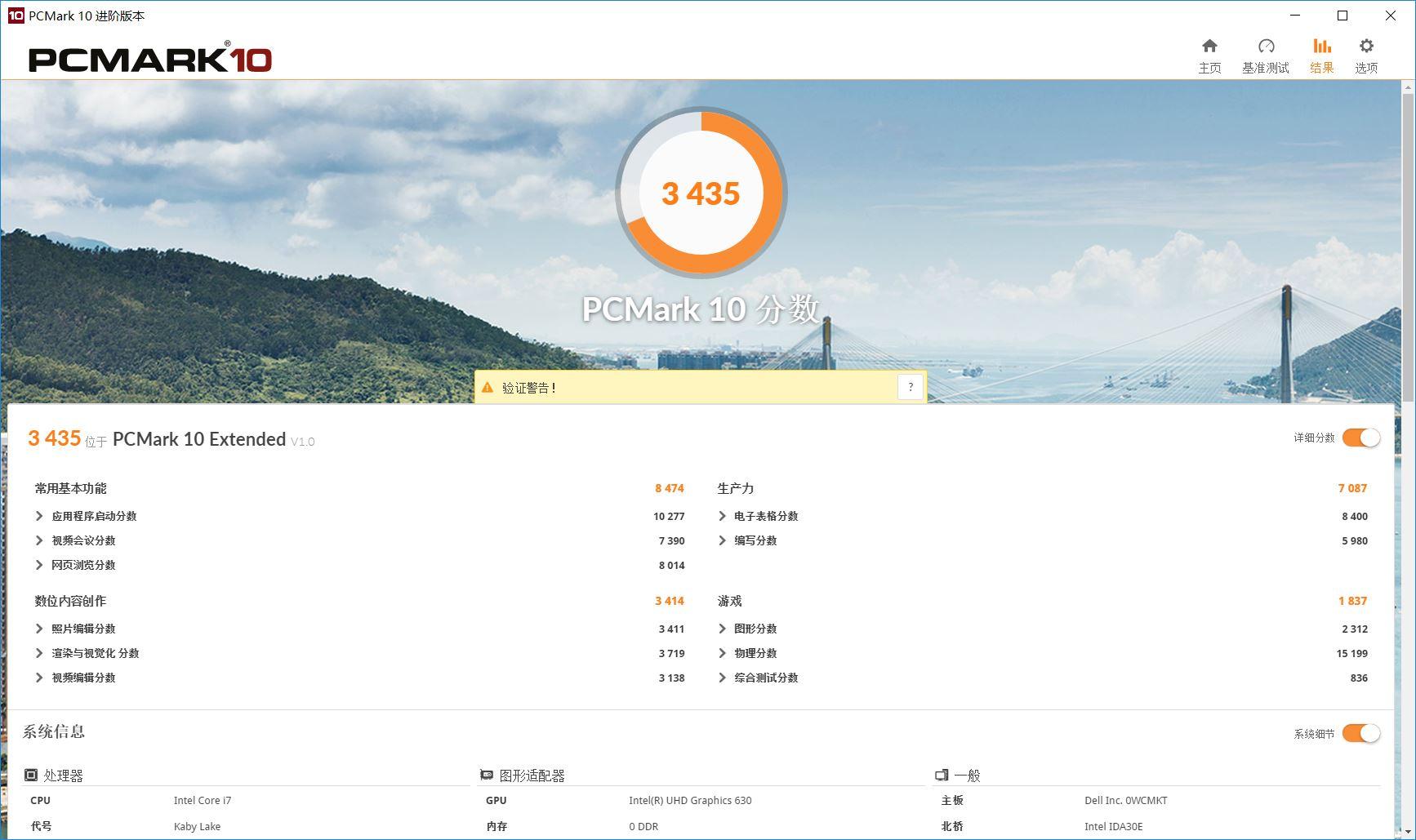Image resolution: width=1416 pixels, height=840 pixels.
Task: Click the Intel Core i7 CPU value
Action: coord(203,800)
